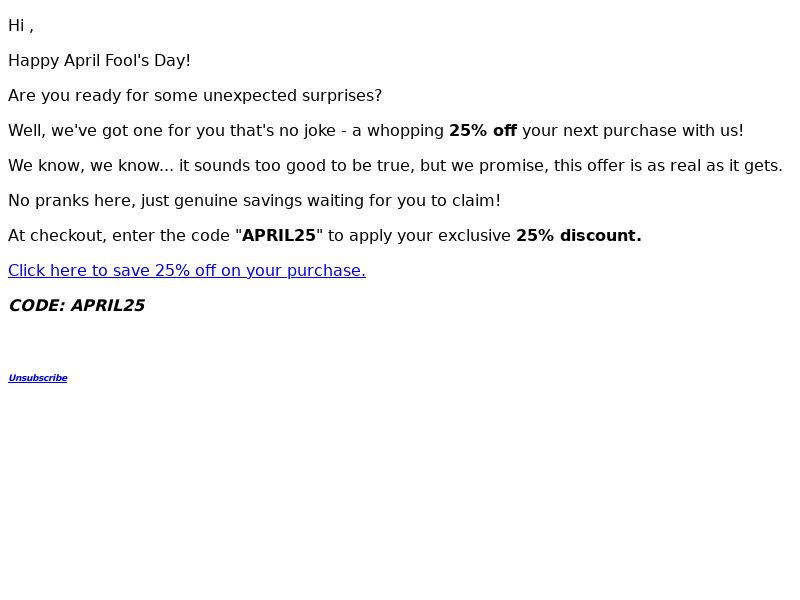
Task: Click "genuine savings waiting for you to claim!"
Action: tap(337, 201)
